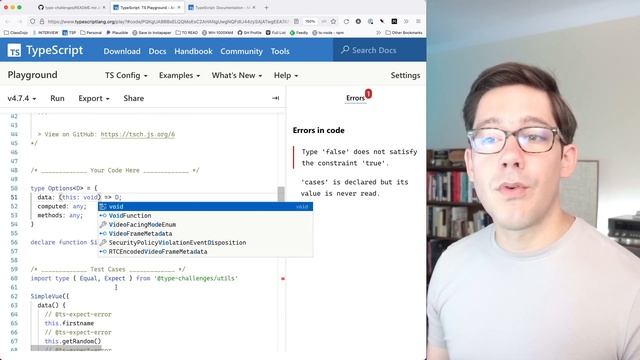
Task: Open the ts-node npm bookmark
Action: (328, 32)
